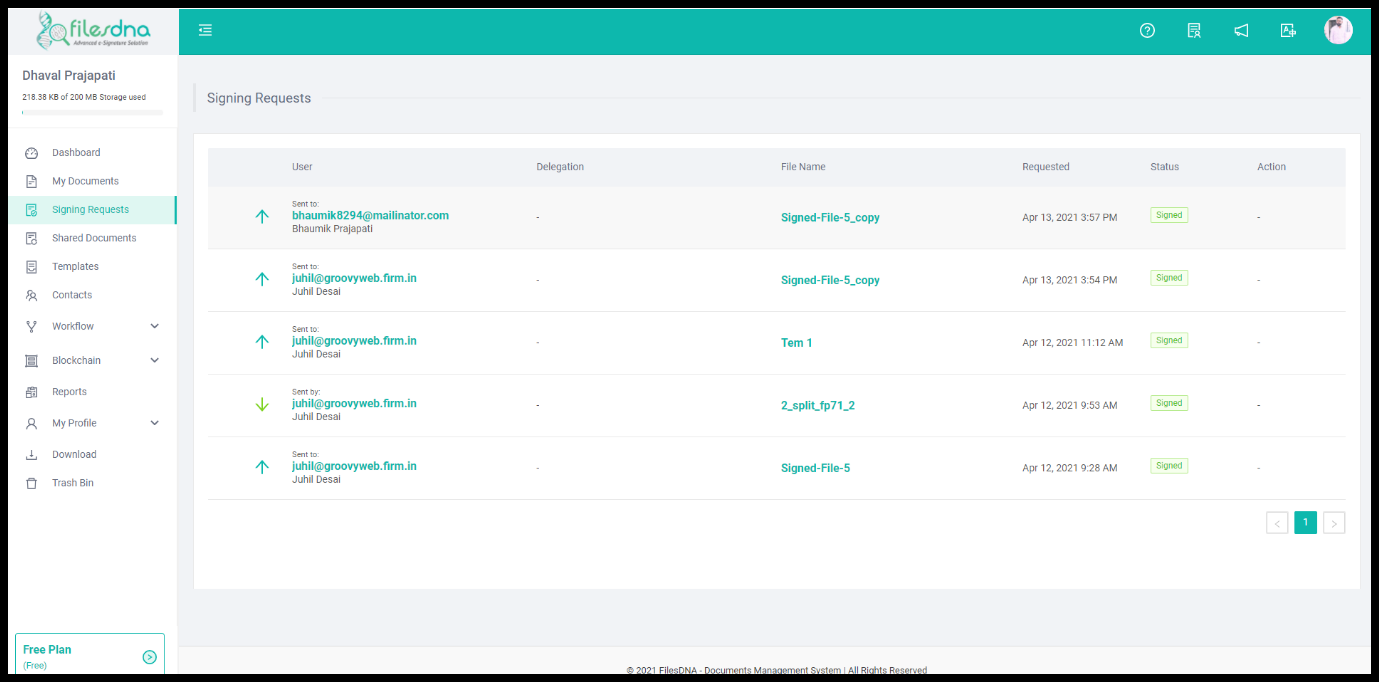Open email link bhaumik8294@mailinator.com
1379x682 pixels.
click(x=370, y=215)
